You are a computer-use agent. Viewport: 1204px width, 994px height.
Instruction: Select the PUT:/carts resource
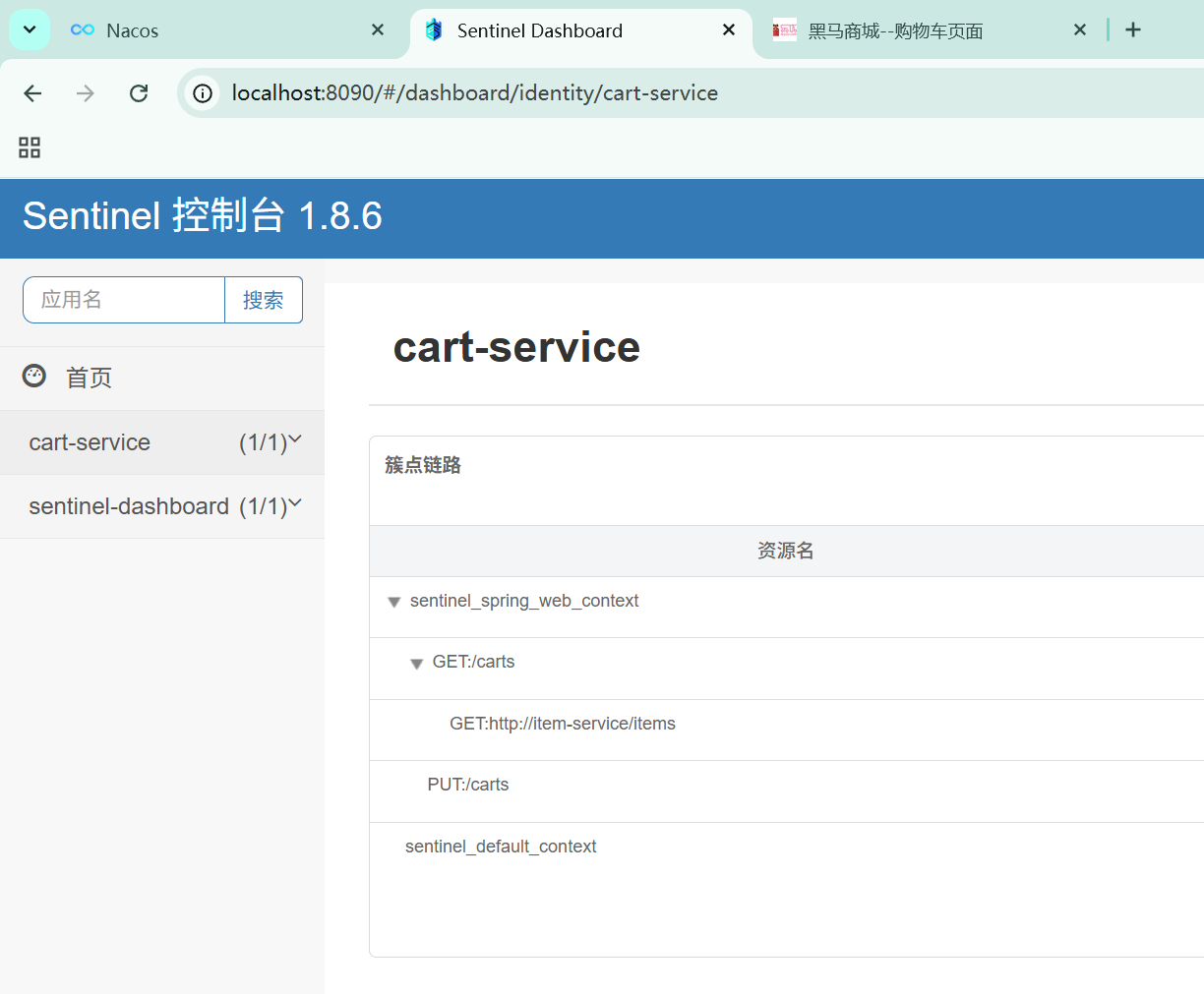coord(468,785)
